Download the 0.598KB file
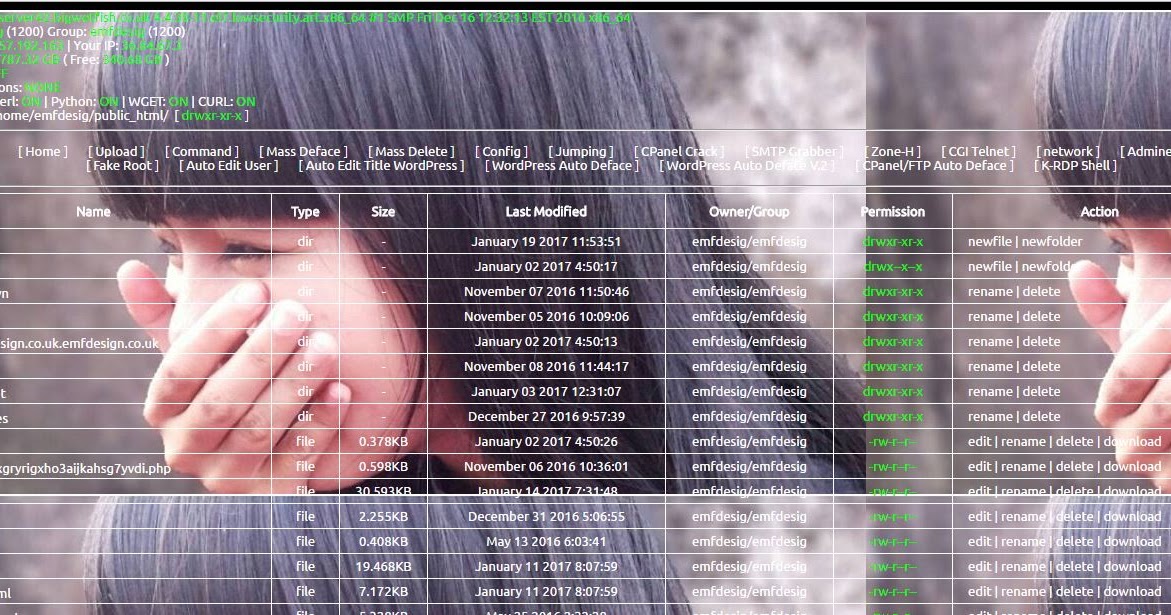This screenshot has height=615, width=1171. (1132, 466)
